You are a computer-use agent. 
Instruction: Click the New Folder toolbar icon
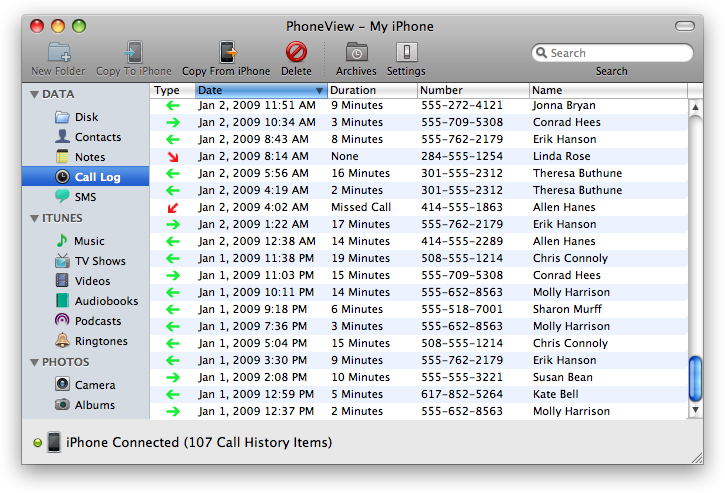point(59,52)
